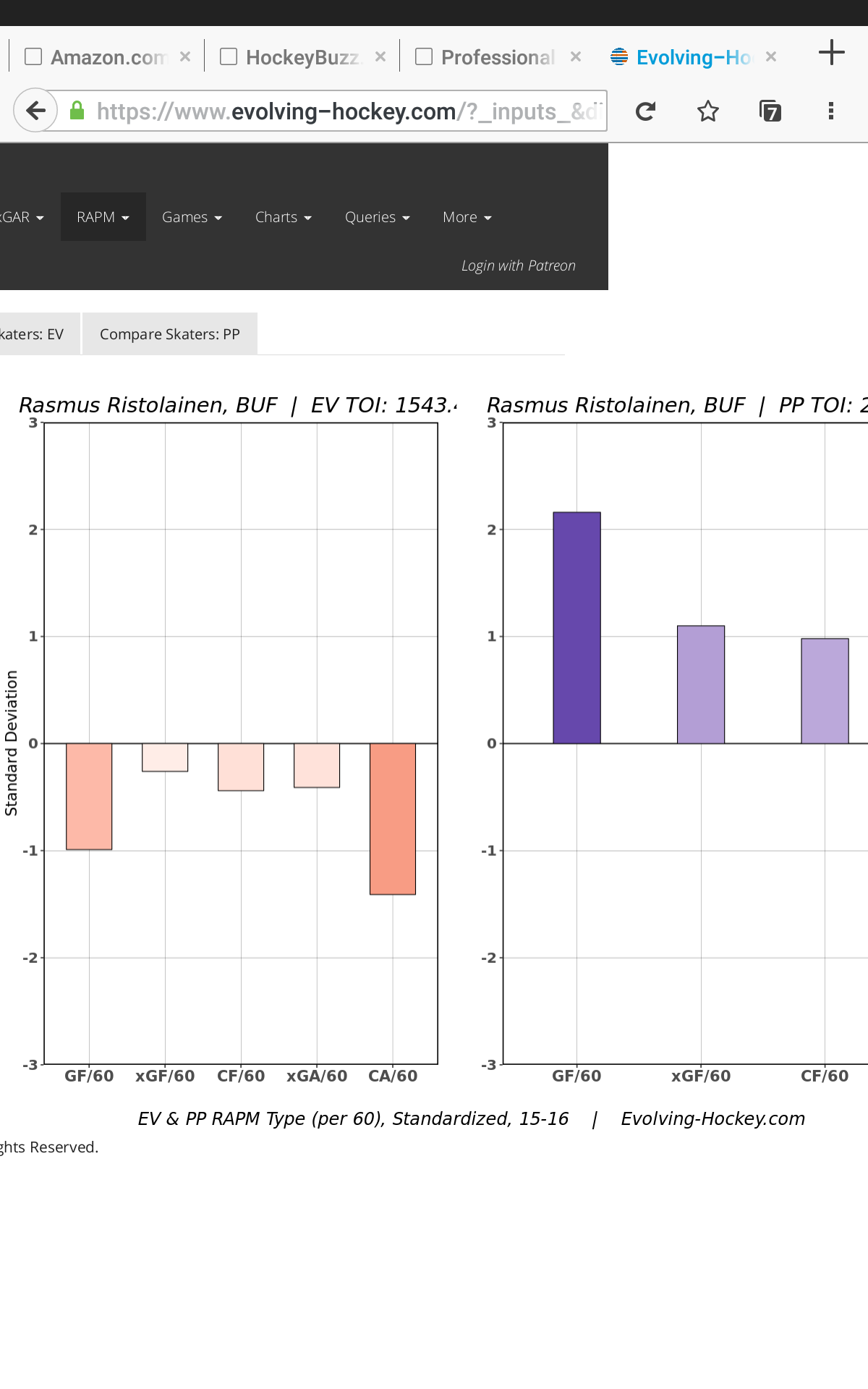Click the PP CF/60 bar

pyautogui.click(x=825, y=691)
